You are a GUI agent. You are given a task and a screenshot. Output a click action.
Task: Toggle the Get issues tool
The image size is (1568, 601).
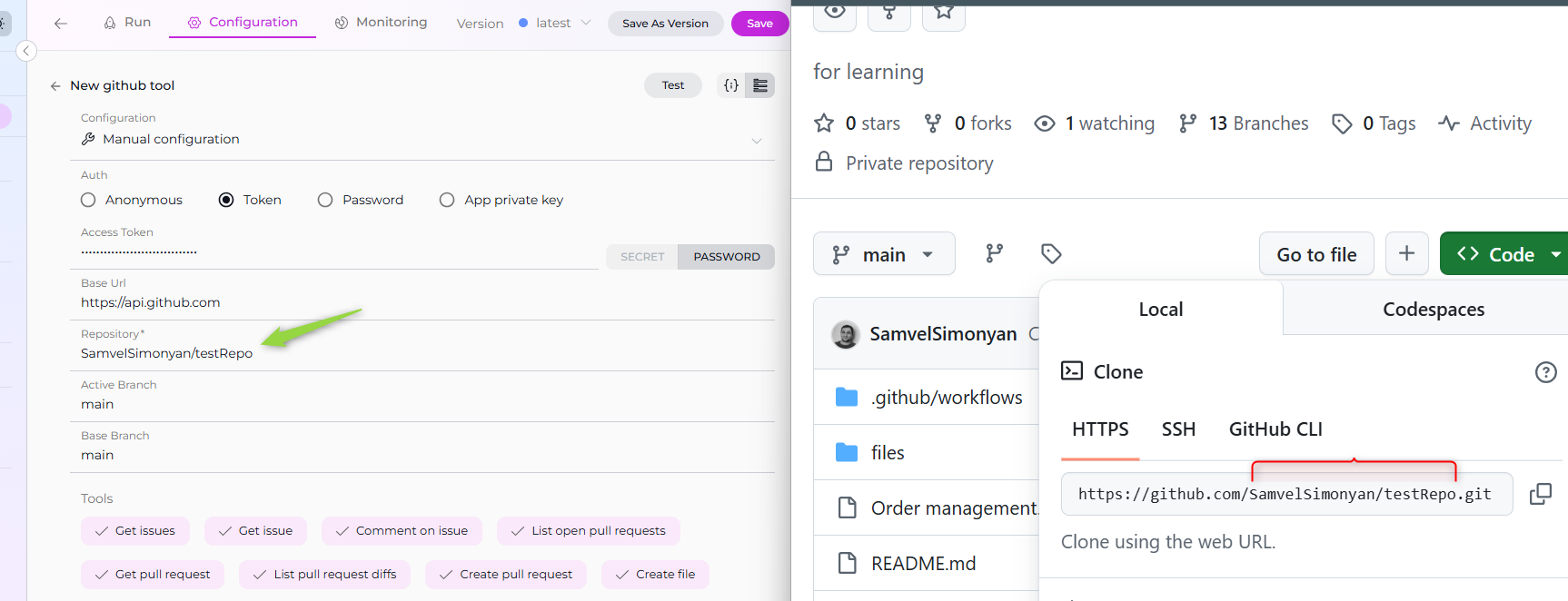135,531
